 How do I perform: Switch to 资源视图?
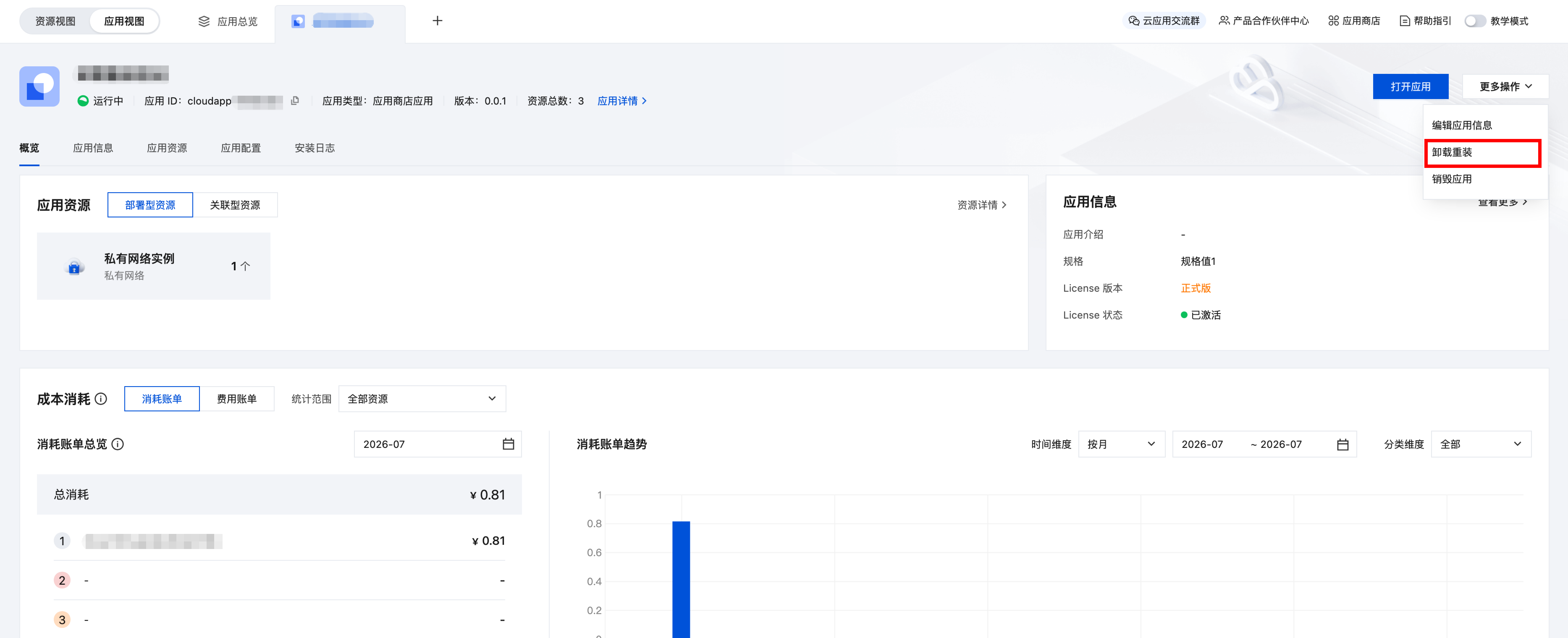coord(55,21)
